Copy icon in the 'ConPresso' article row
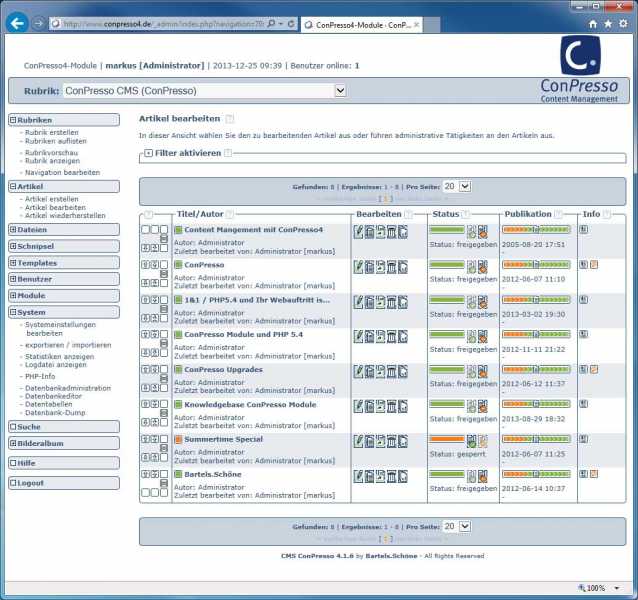The image size is (638, 600). pos(369,267)
